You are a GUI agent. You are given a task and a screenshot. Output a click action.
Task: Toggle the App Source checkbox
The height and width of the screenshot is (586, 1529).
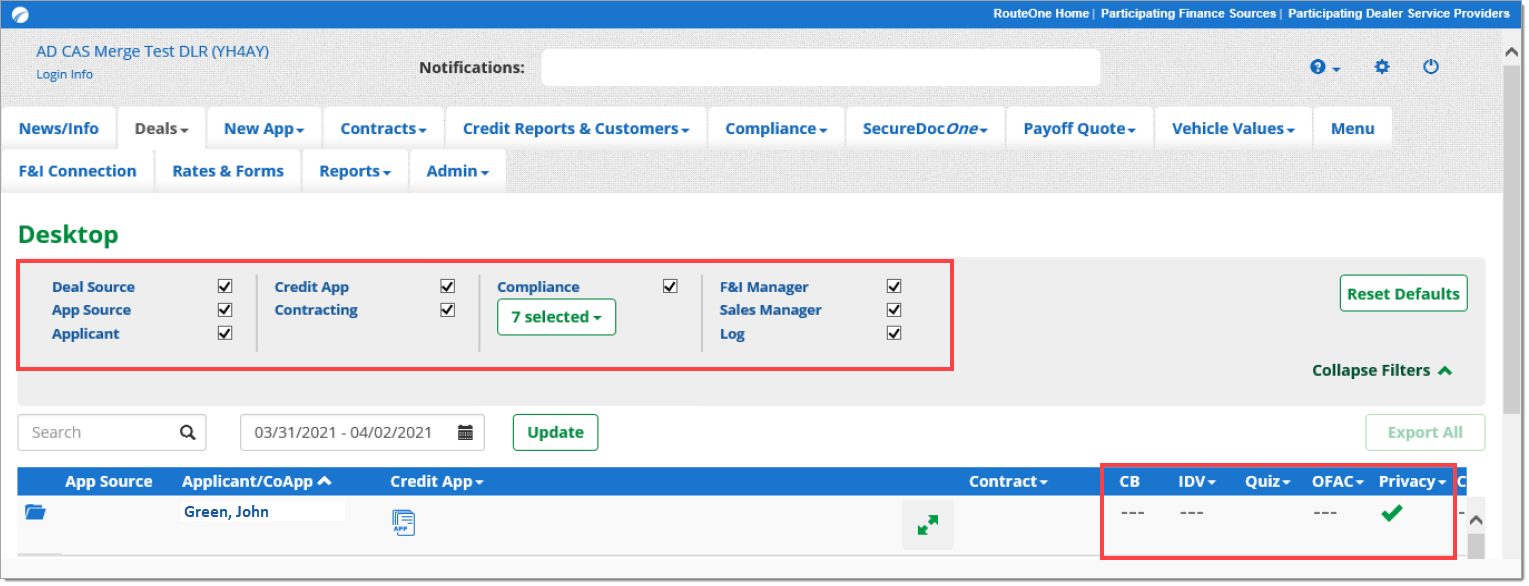225,309
